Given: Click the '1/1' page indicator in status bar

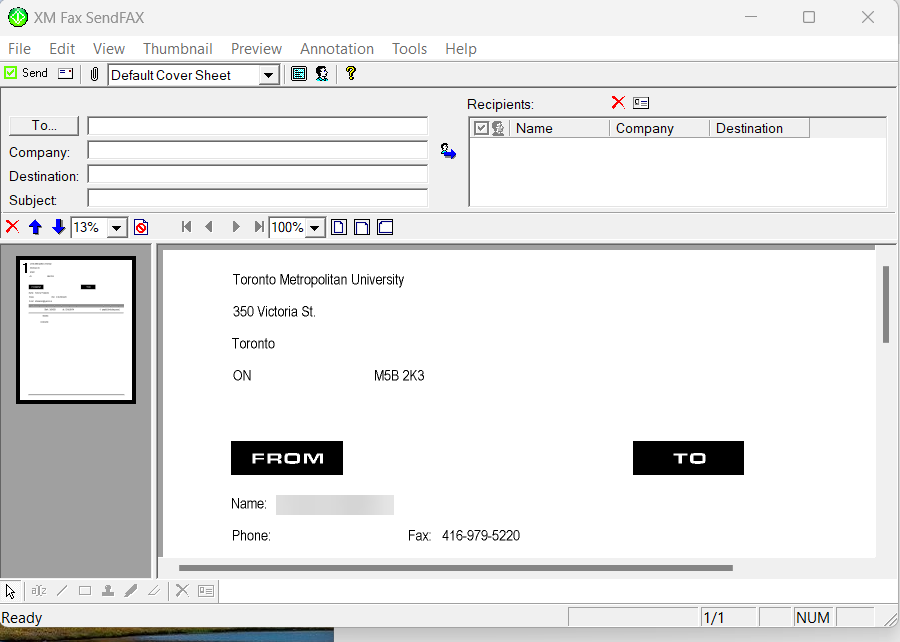Looking at the screenshot, I should pos(713,618).
